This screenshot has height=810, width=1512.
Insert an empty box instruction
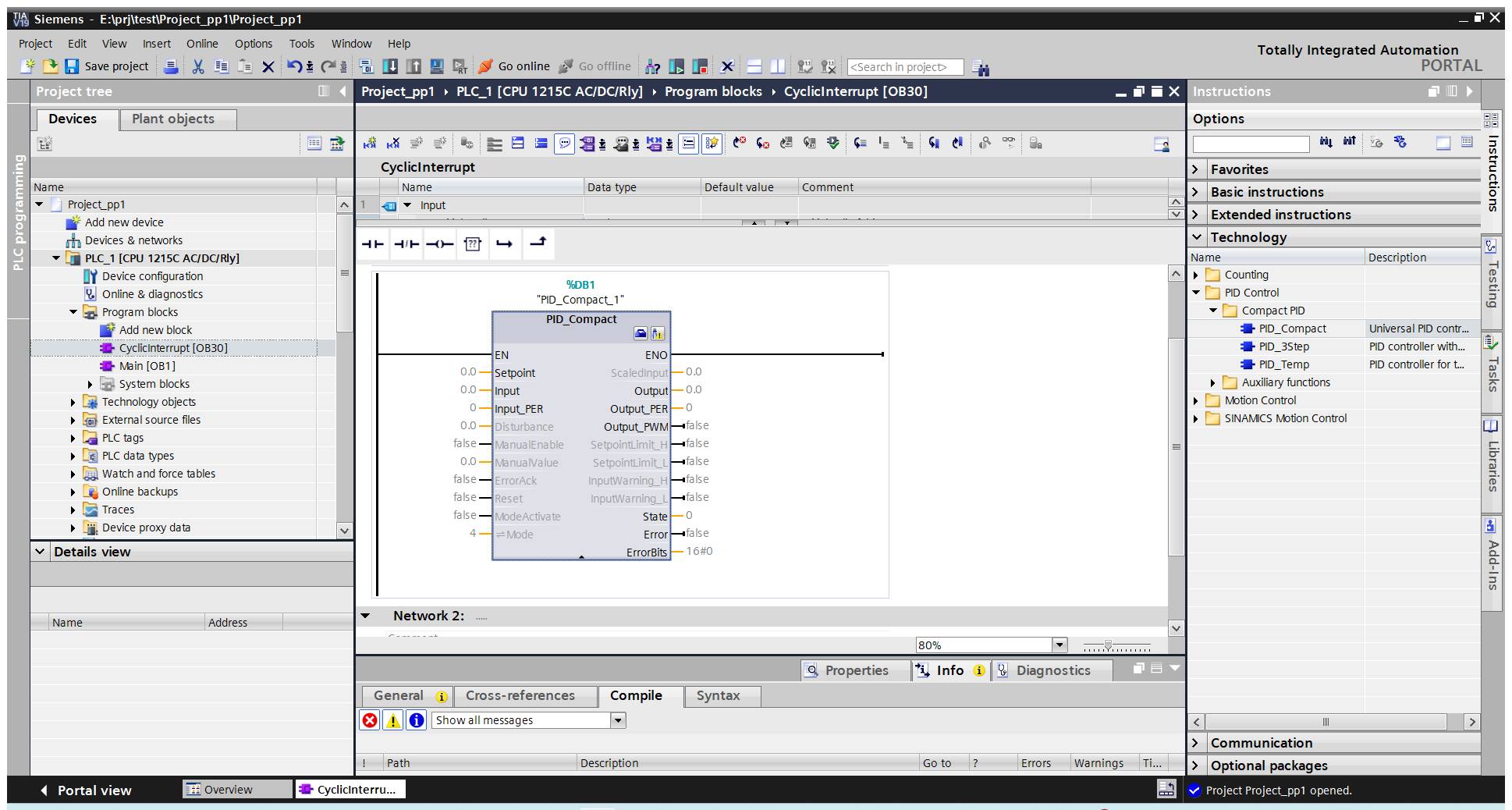pos(472,244)
